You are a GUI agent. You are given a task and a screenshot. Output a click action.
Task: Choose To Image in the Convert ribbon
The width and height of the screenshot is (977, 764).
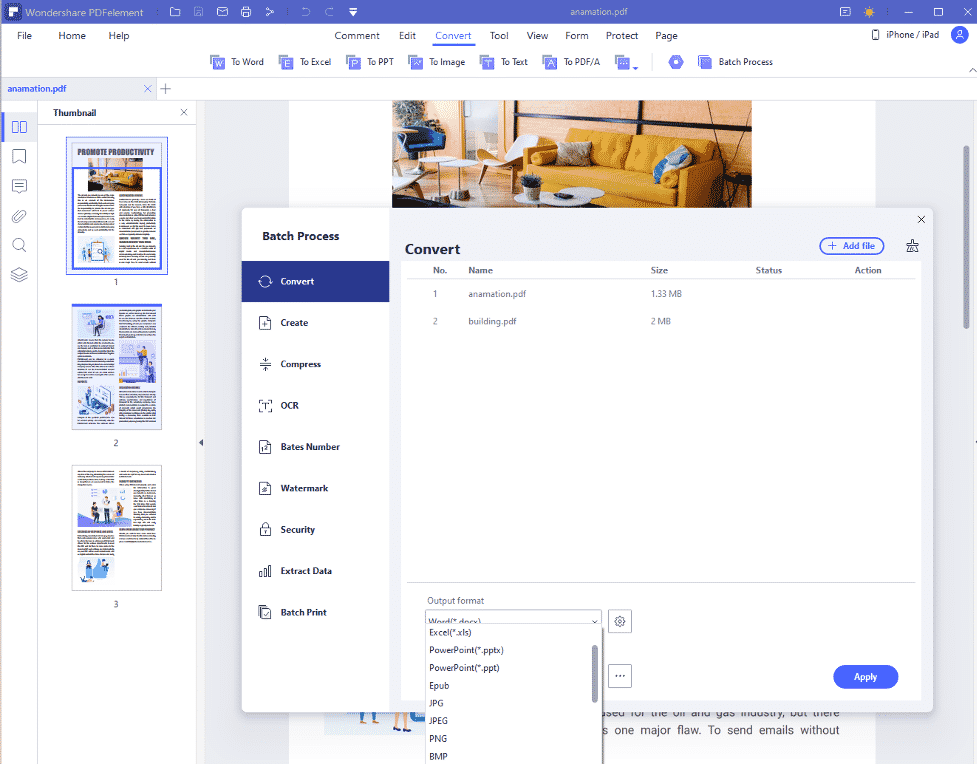[436, 62]
